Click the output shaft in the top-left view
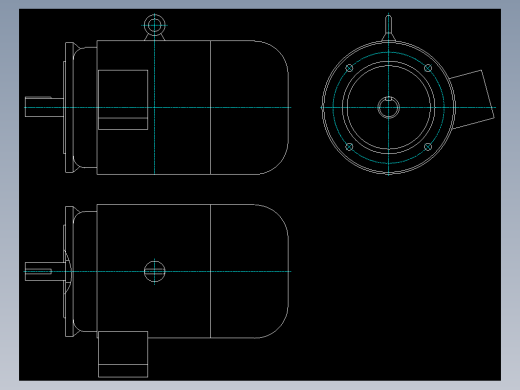This screenshot has height=390, width=520. [44, 107]
